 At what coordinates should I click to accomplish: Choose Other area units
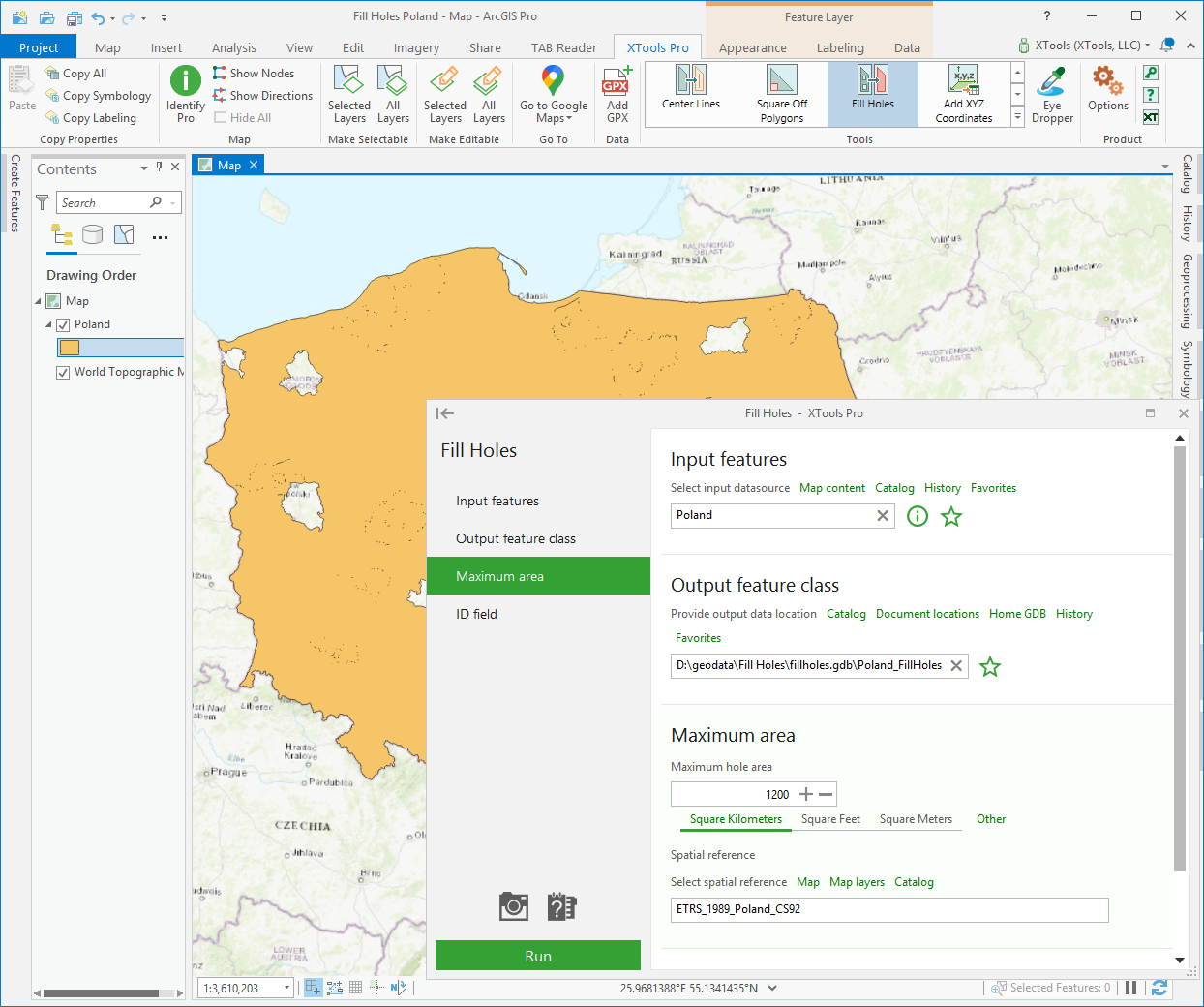(991, 819)
